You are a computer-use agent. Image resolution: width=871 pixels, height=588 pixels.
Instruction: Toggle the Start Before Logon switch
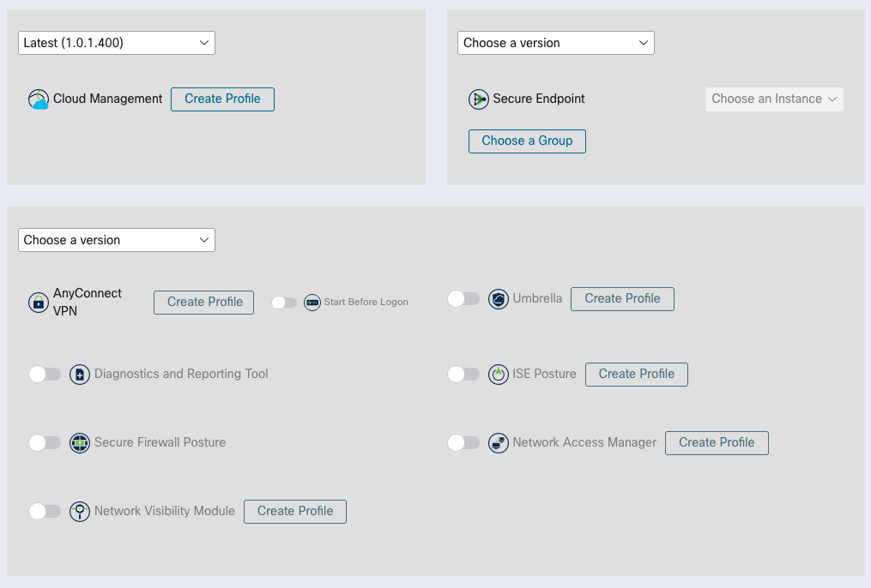coord(284,302)
